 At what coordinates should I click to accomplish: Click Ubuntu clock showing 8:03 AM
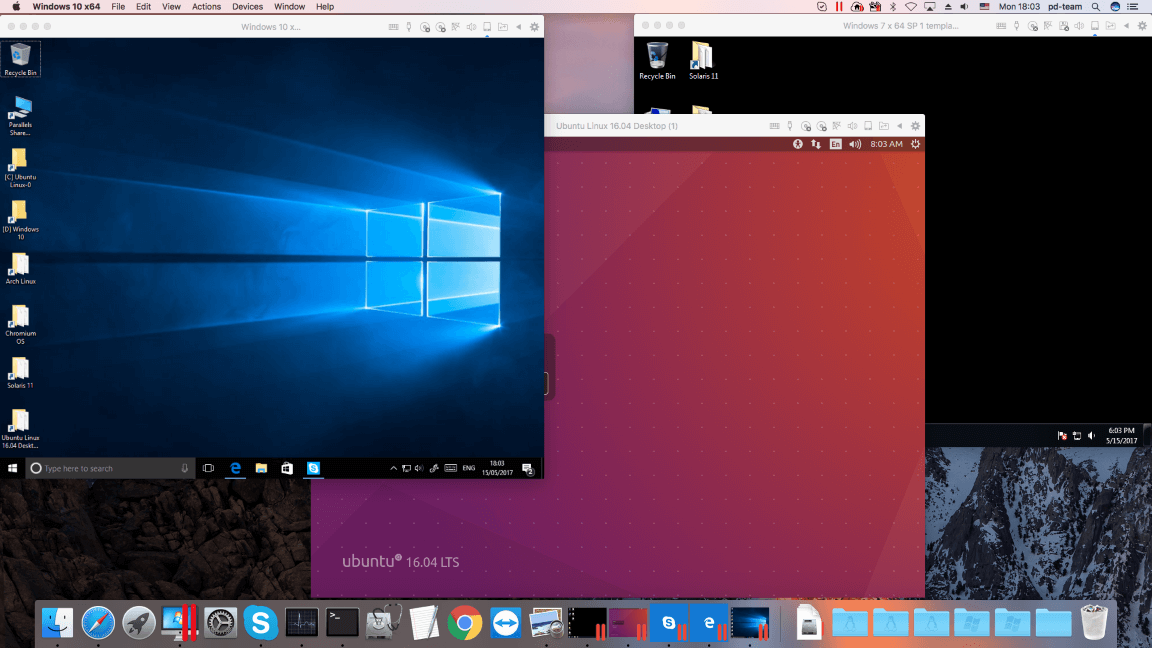(886, 144)
